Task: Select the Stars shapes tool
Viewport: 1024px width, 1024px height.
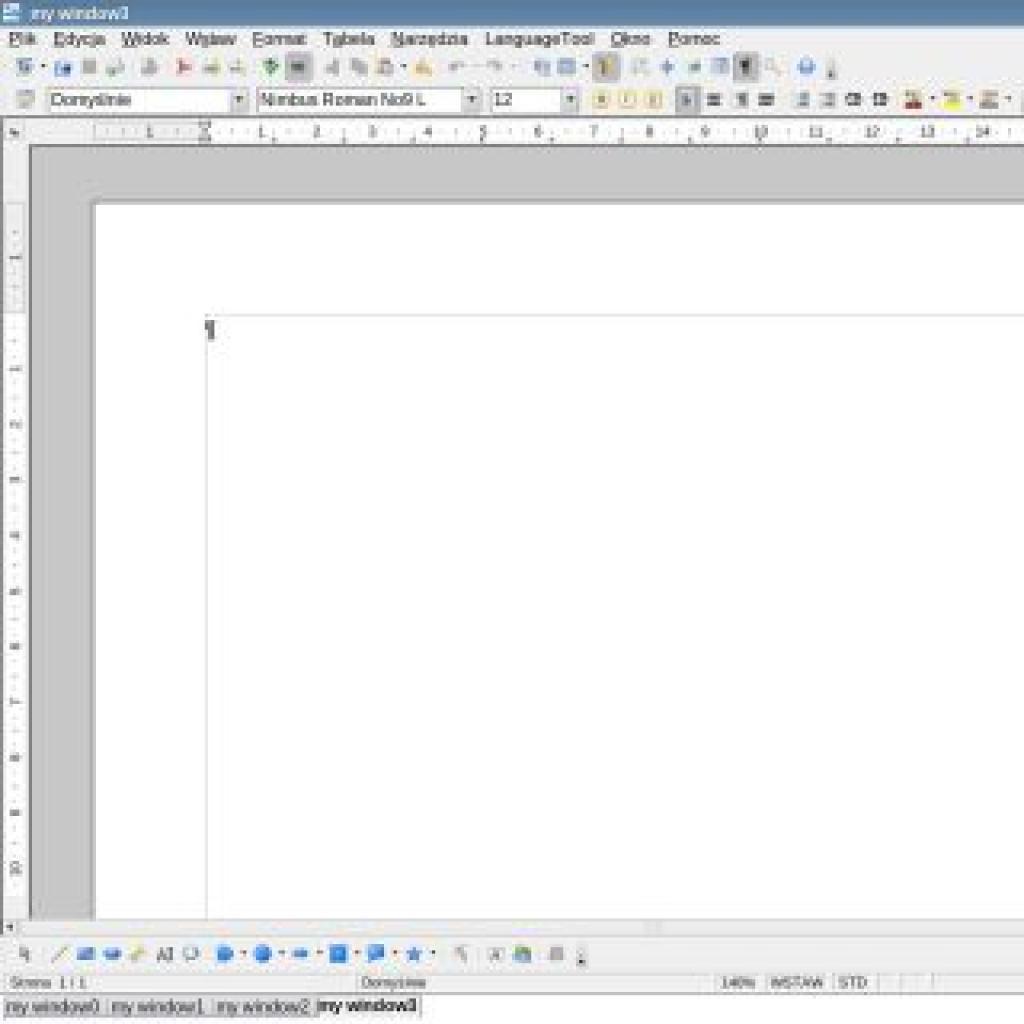Action: click(x=413, y=954)
